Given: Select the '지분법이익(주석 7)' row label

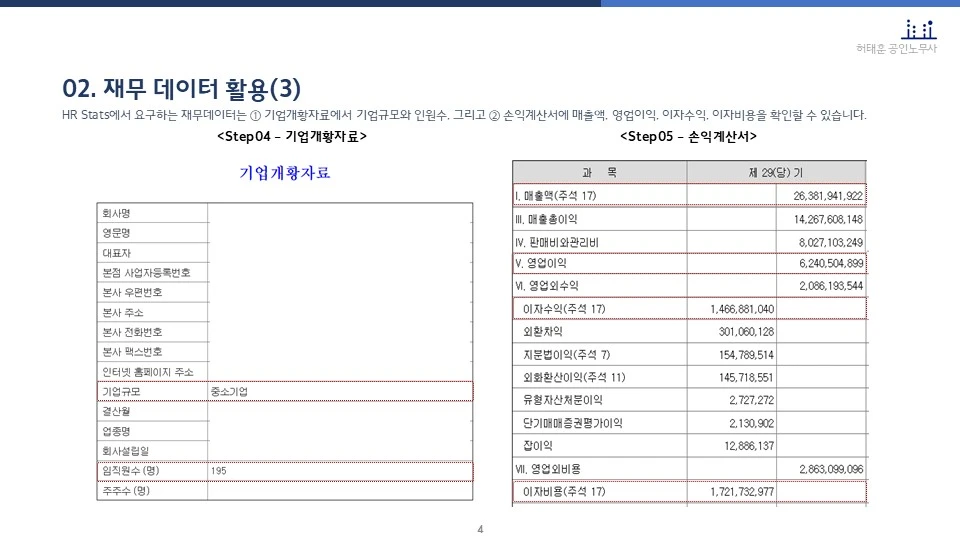Looking at the screenshot, I should pyautogui.click(x=566, y=354).
